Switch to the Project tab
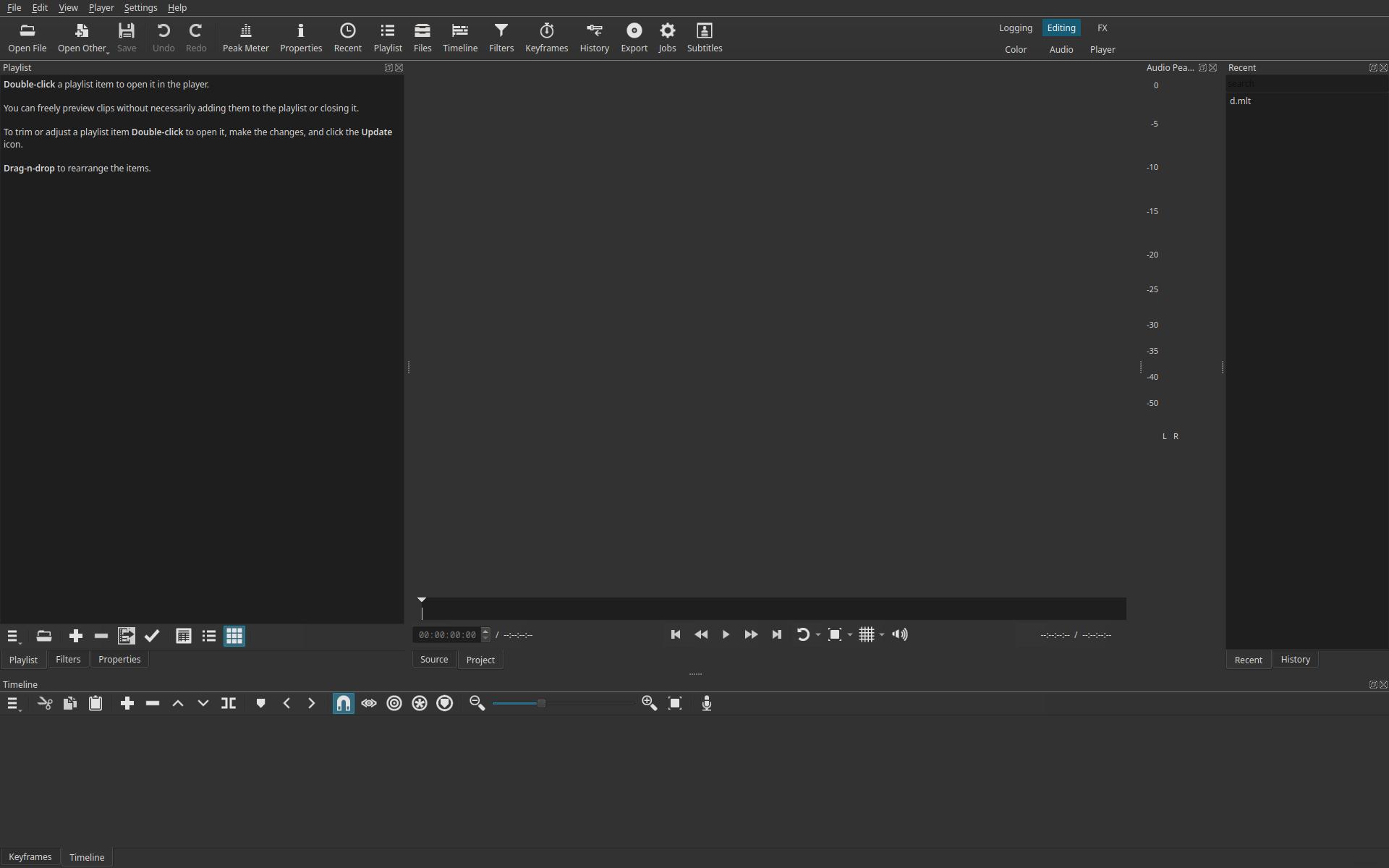Image resolution: width=1389 pixels, height=868 pixels. tap(480, 660)
